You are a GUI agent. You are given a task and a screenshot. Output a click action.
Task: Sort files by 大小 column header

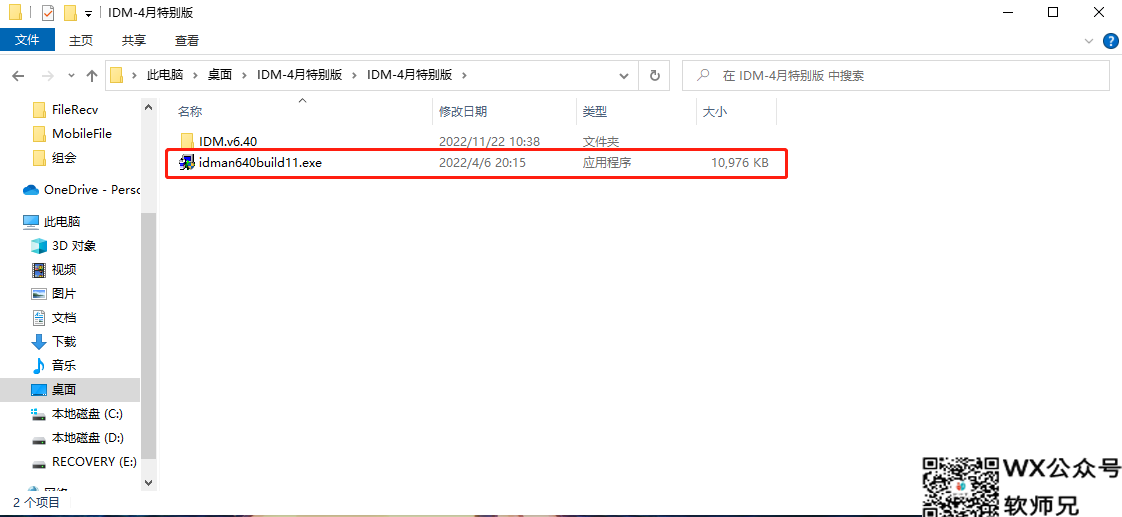pos(716,112)
